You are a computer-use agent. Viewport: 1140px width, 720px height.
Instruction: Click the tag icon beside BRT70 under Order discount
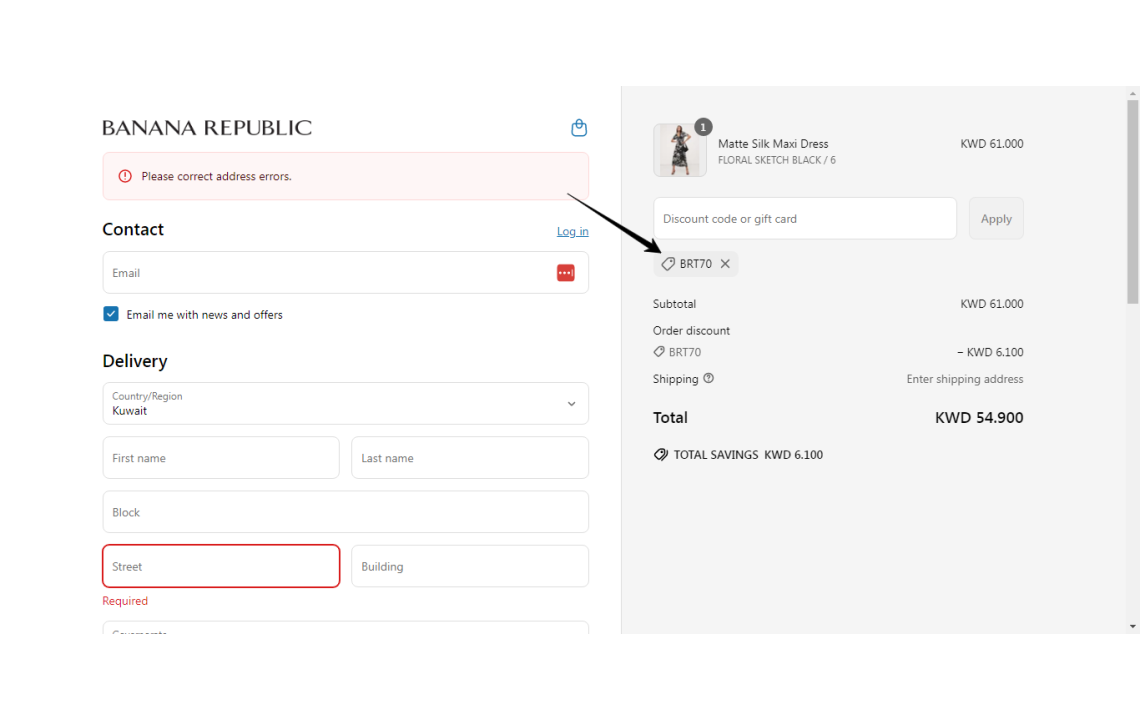point(659,352)
